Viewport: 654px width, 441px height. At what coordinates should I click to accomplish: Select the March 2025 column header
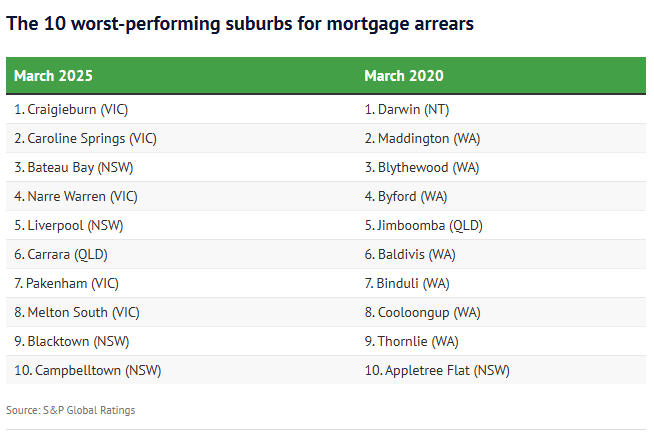54,76
